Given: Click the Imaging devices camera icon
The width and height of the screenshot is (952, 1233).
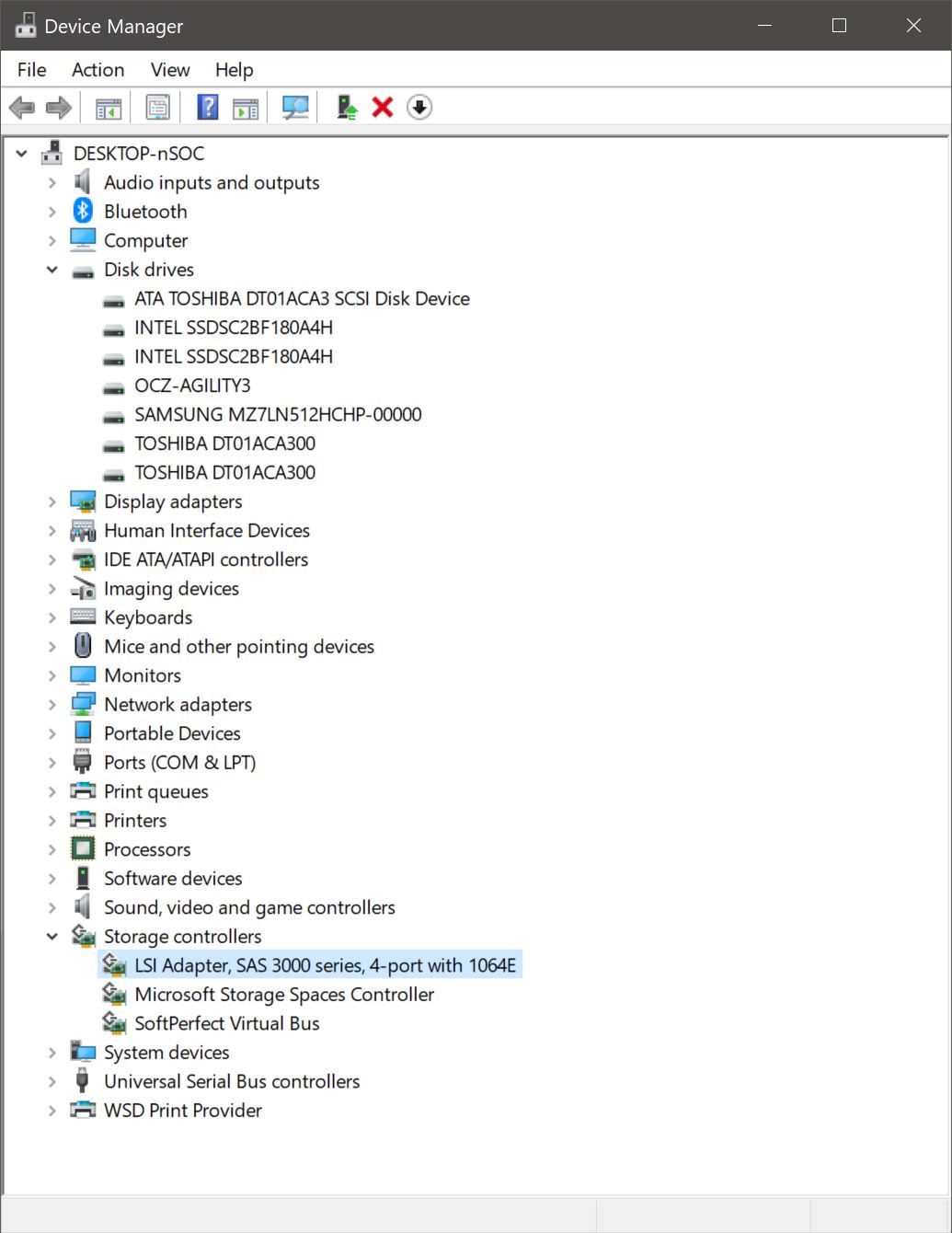Looking at the screenshot, I should tap(83, 588).
